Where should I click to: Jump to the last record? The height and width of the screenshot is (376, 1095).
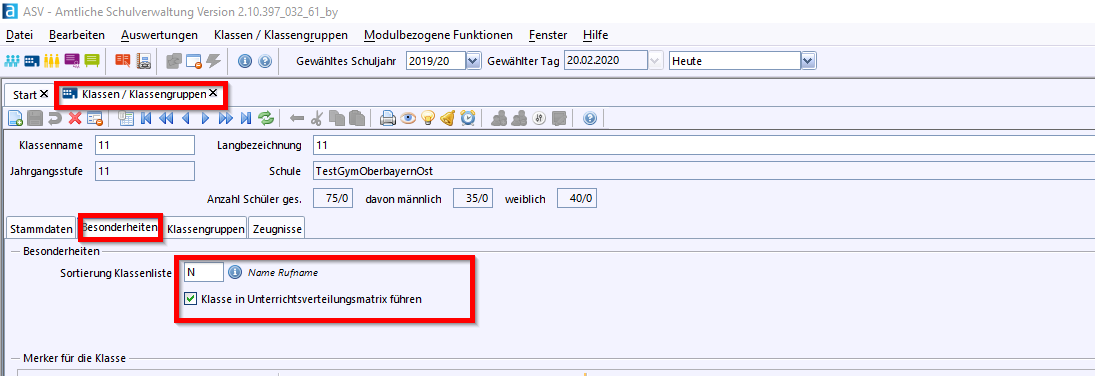coord(245,119)
